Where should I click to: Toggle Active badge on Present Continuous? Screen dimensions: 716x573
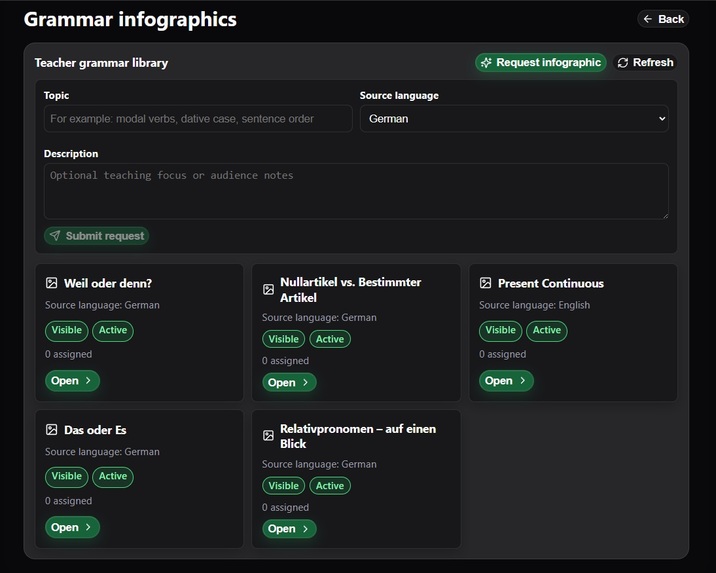547,330
